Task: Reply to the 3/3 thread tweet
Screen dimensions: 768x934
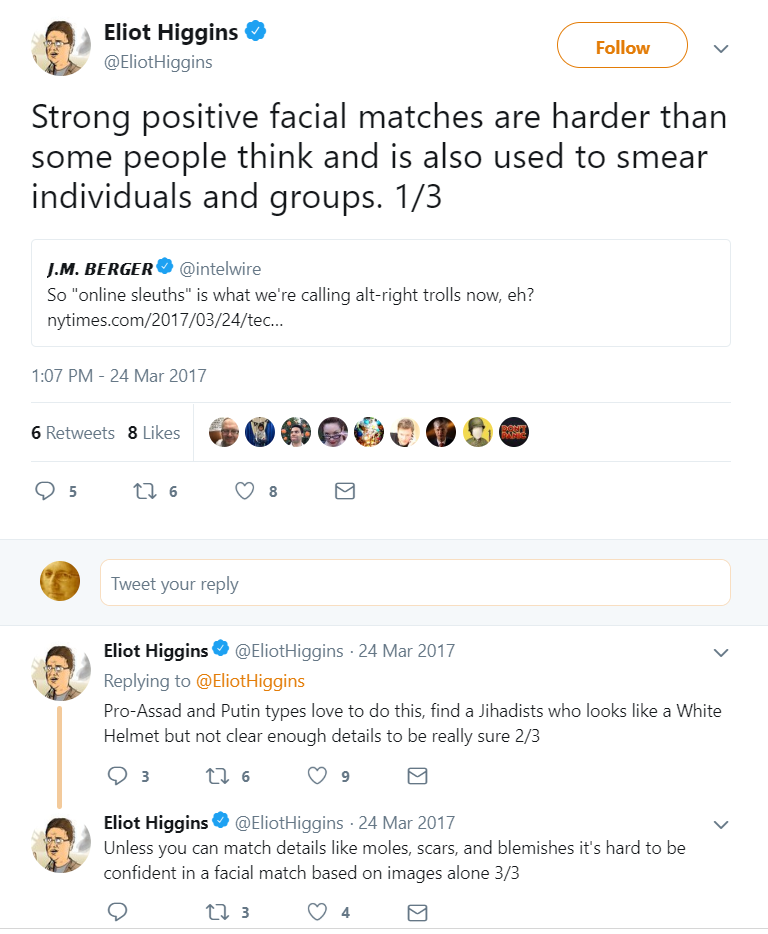Action: [x=117, y=912]
